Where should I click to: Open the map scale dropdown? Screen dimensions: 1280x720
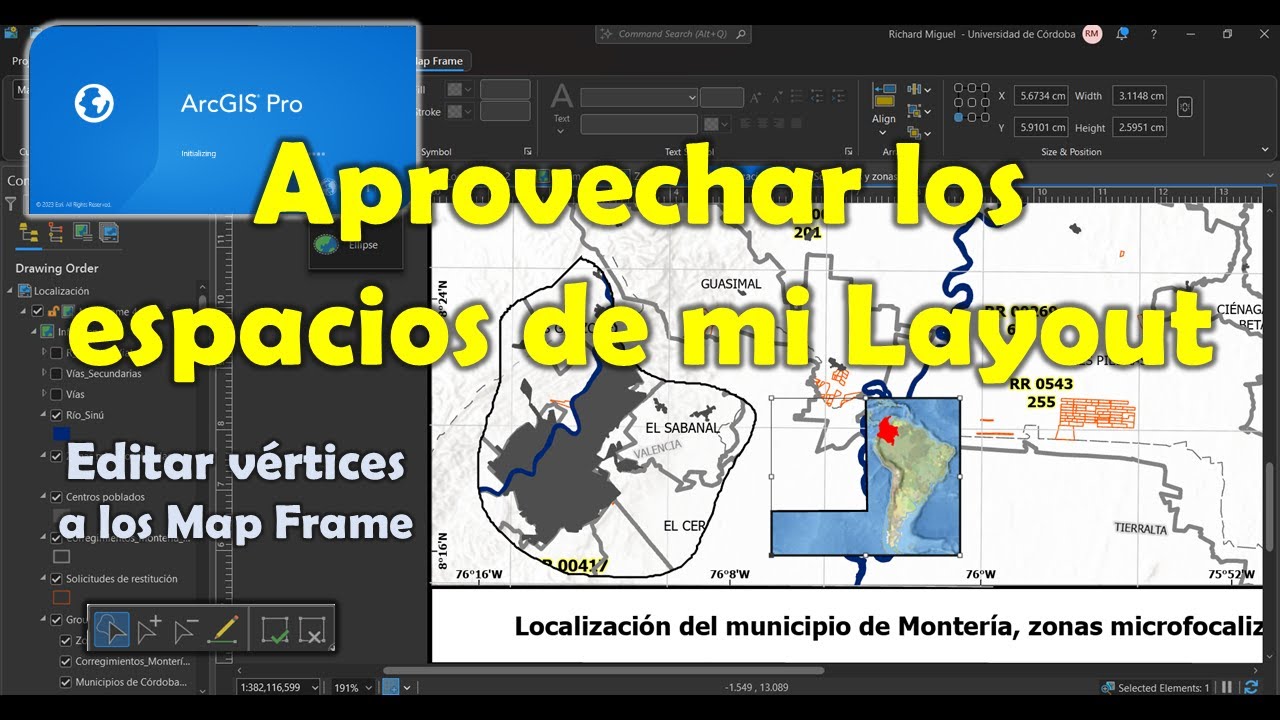pos(315,688)
